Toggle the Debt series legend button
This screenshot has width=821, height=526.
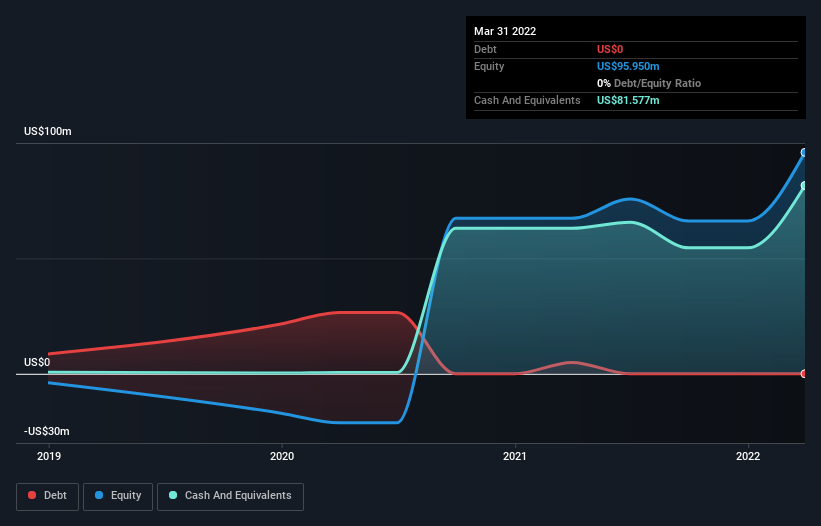(x=47, y=496)
